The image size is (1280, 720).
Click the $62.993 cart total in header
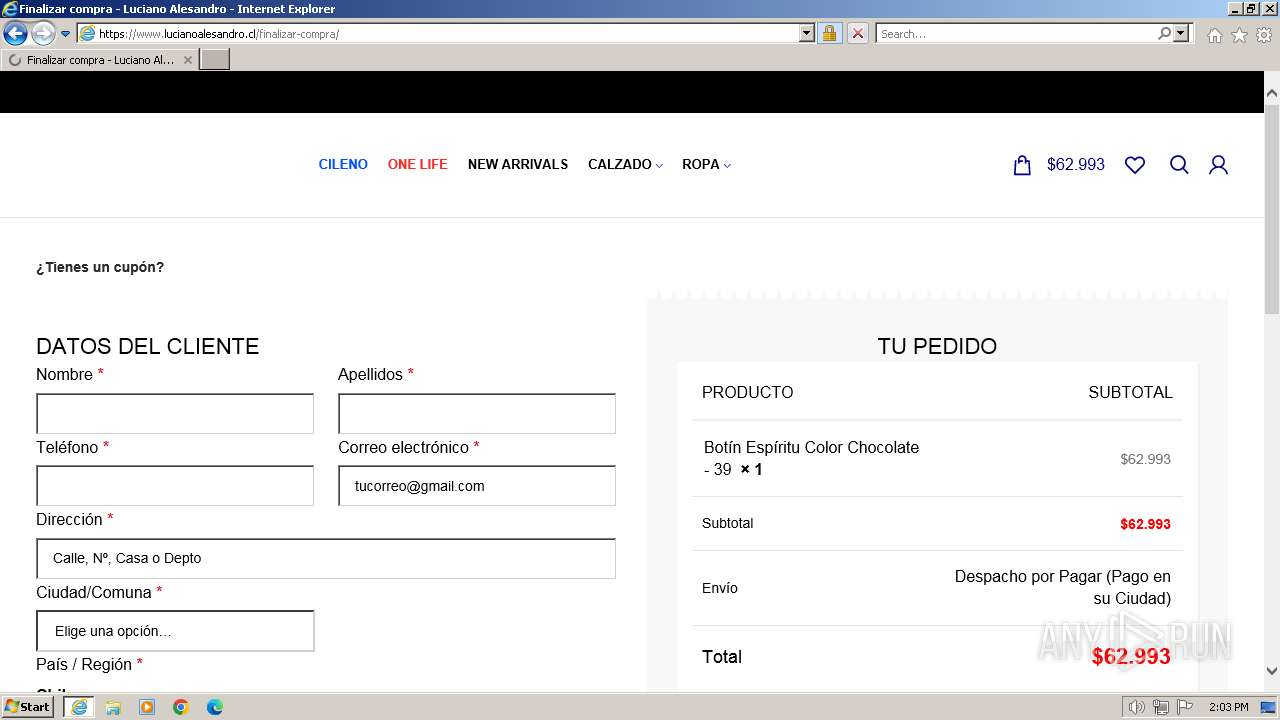click(1076, 165)
